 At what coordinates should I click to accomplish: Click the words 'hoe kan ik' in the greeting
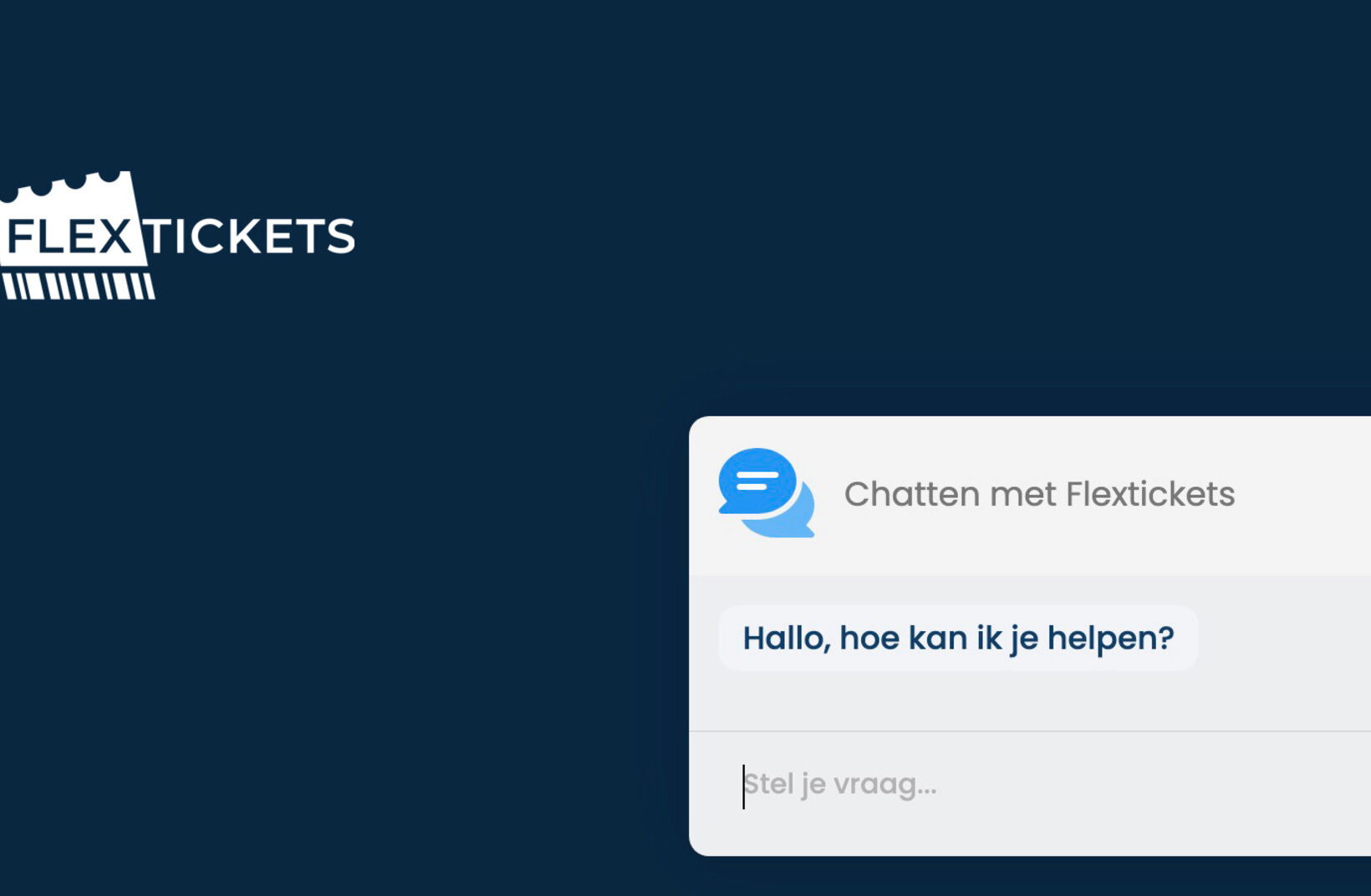pyautogui.click(x=920, y=639)
